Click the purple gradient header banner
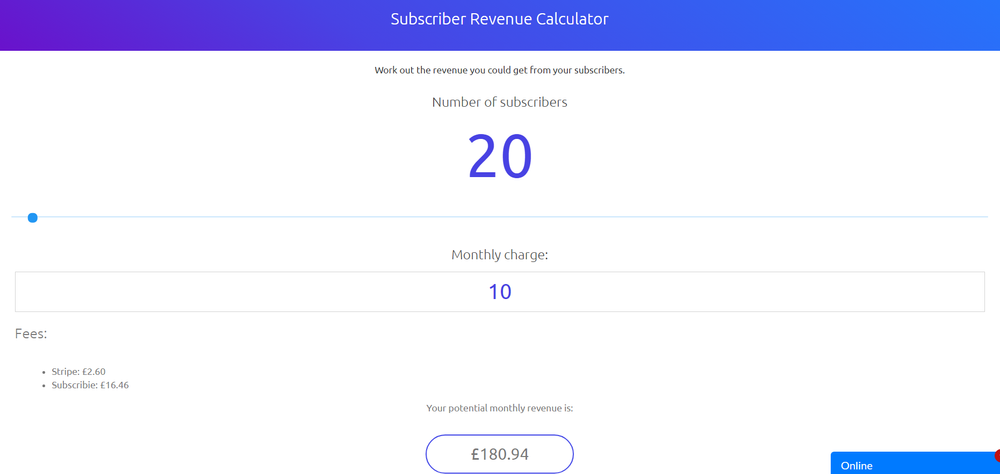 point(499,26)
